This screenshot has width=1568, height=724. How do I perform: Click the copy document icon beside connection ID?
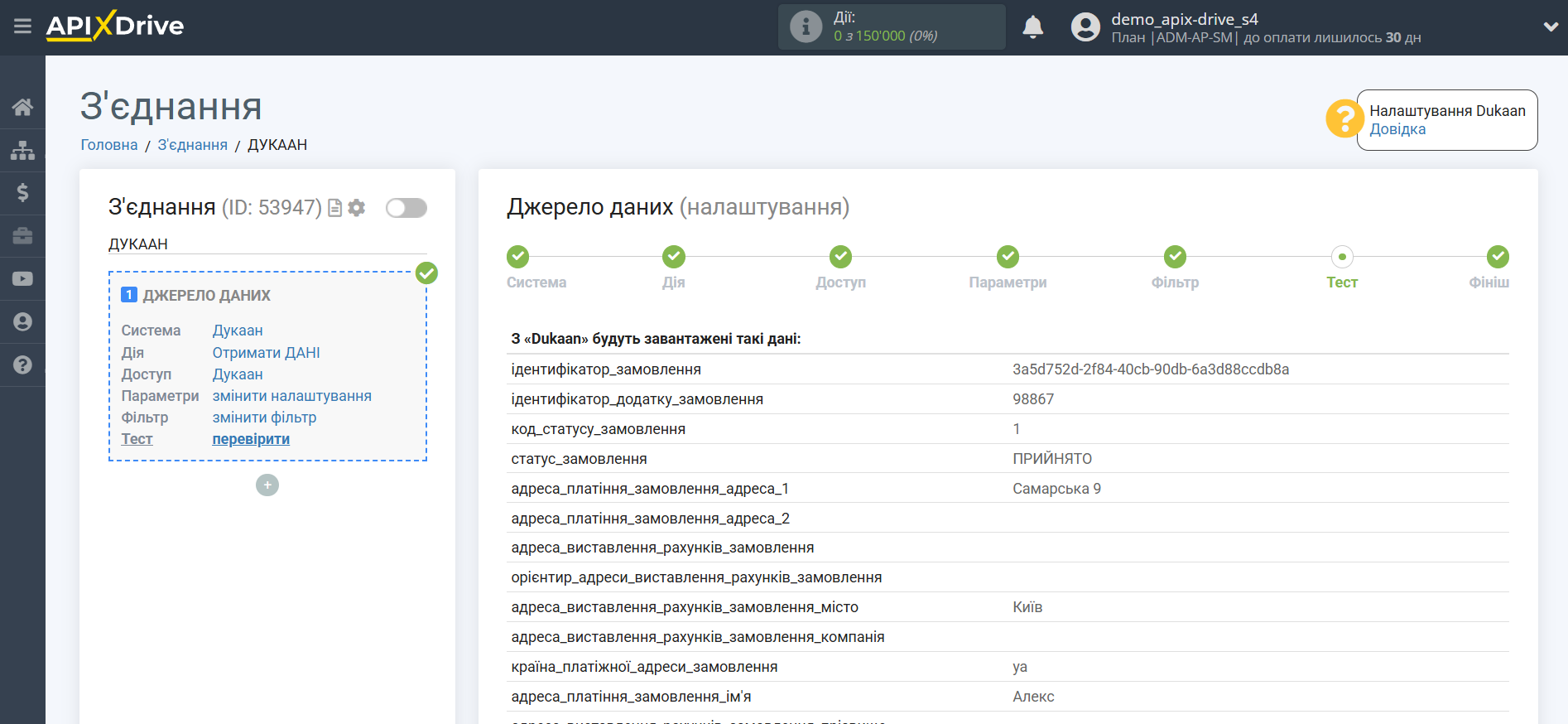(x=335, y=208)
